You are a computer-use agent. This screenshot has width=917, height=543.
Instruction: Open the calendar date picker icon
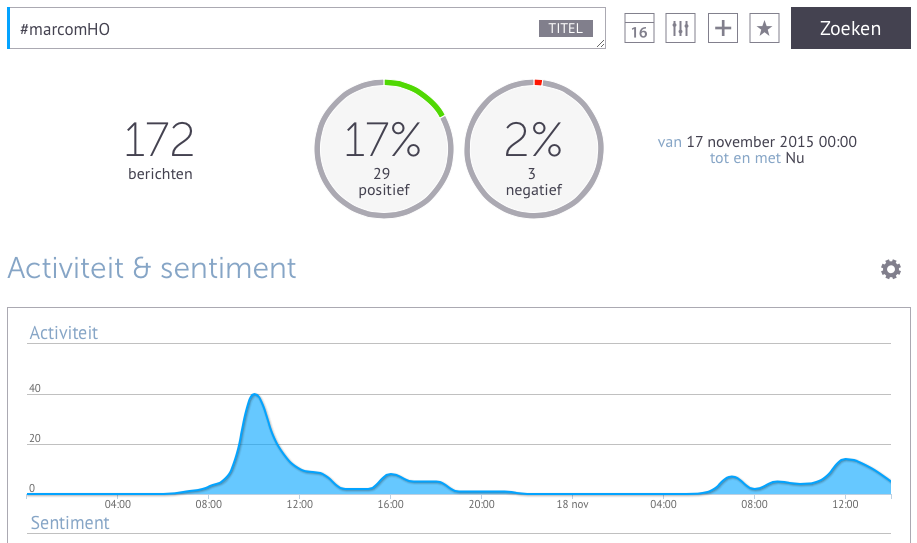[x=639, y=28]
